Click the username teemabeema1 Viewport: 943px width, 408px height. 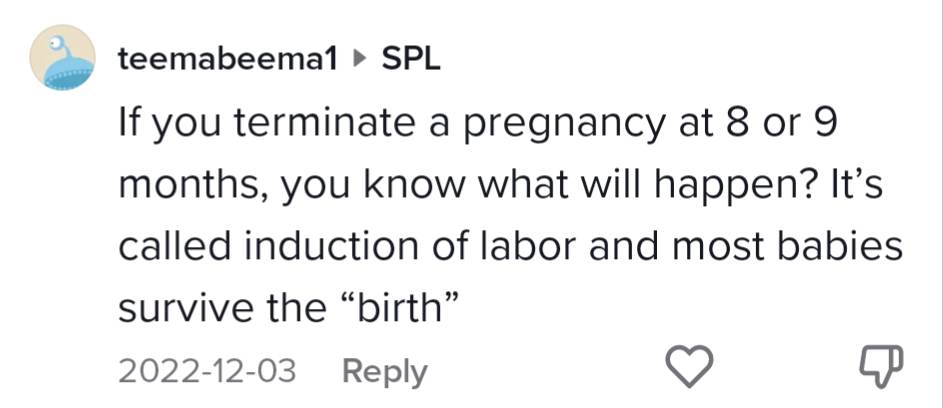(227, 59)
